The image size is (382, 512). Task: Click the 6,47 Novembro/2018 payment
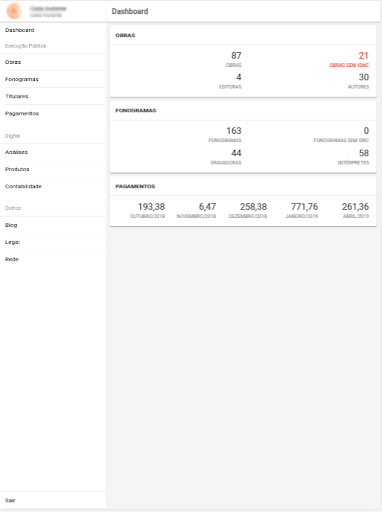[x=207, y=207]
